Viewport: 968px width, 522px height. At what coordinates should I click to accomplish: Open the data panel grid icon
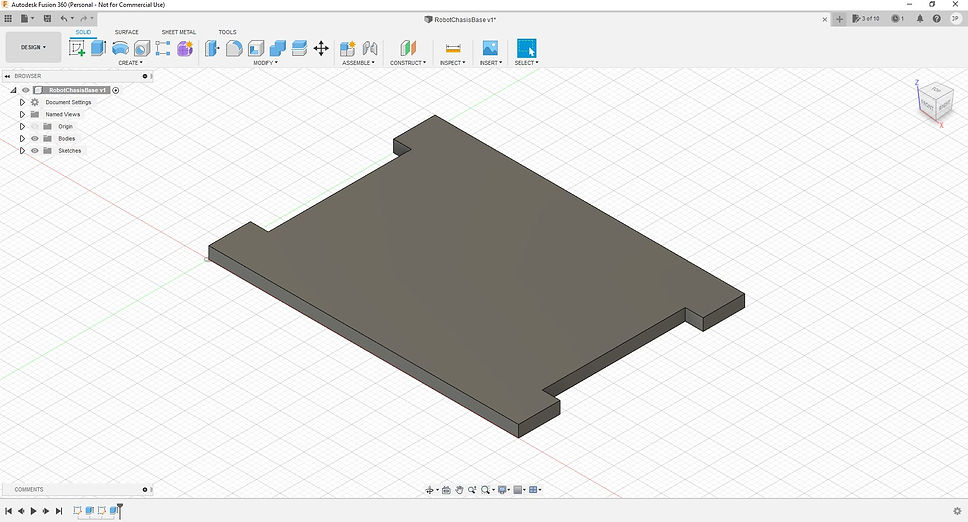(8, 19)
